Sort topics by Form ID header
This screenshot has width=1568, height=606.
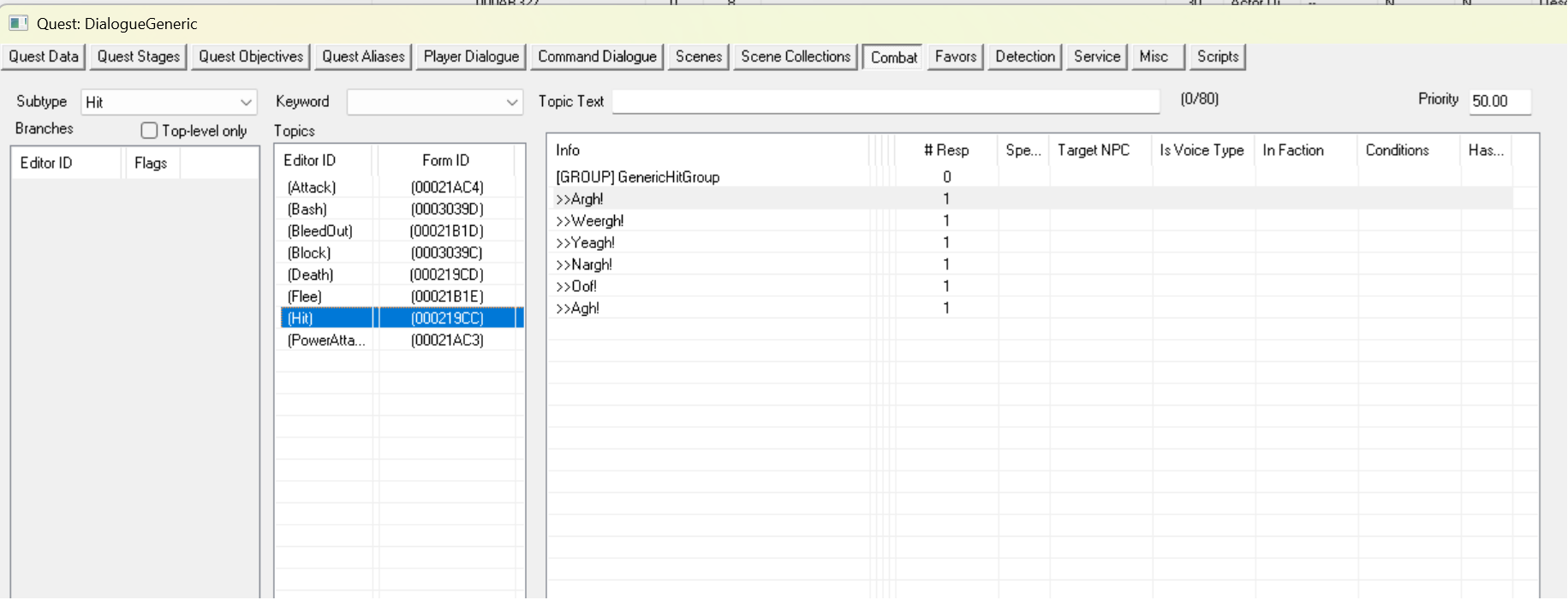coord(445,161)
